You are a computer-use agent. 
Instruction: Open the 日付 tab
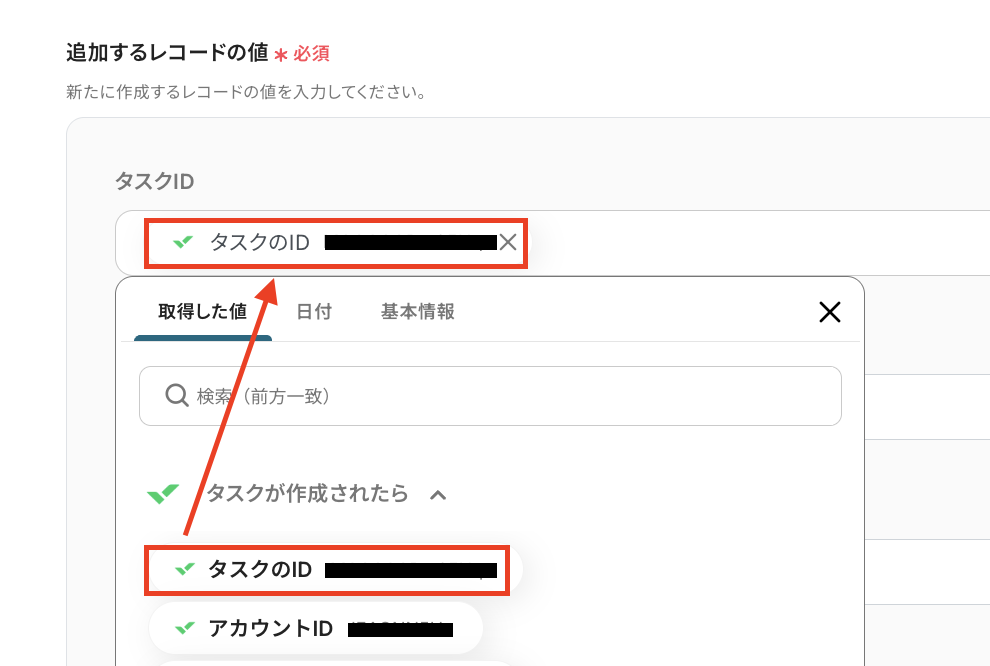(314, 312)
